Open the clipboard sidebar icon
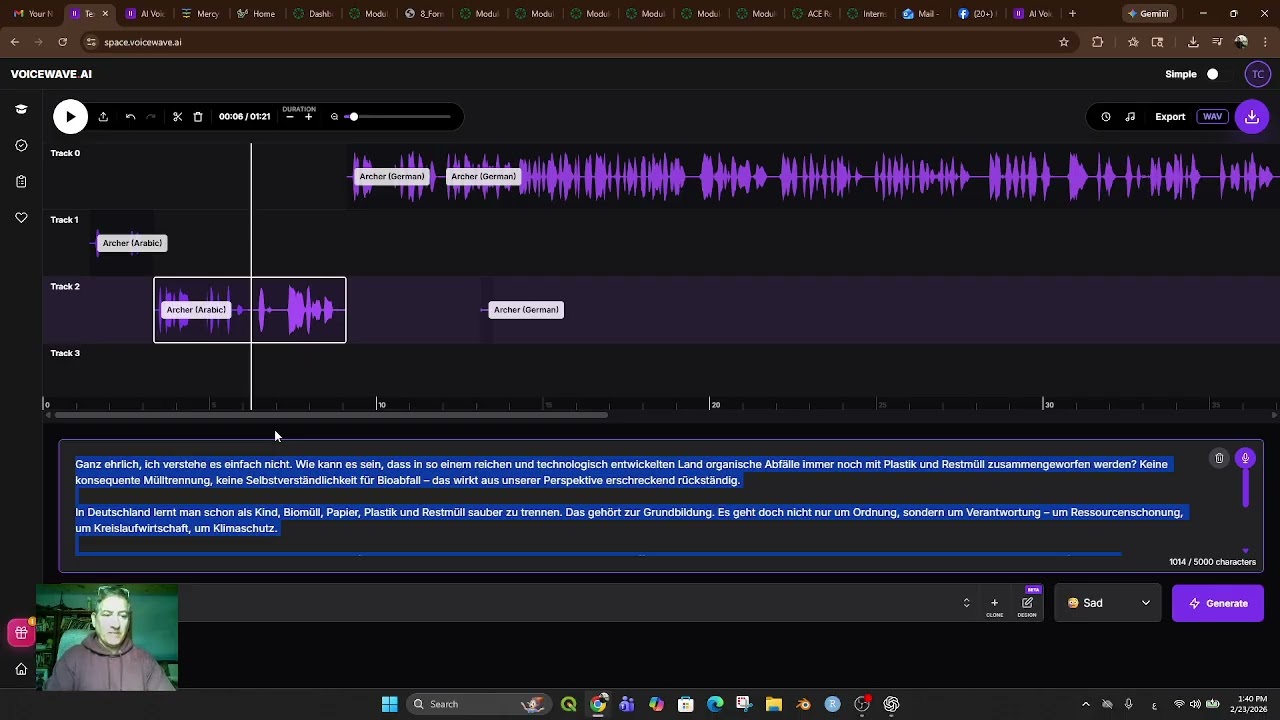Image resolution: width=1280 pixels, height=720 pixels. click(x=21, y=182)
